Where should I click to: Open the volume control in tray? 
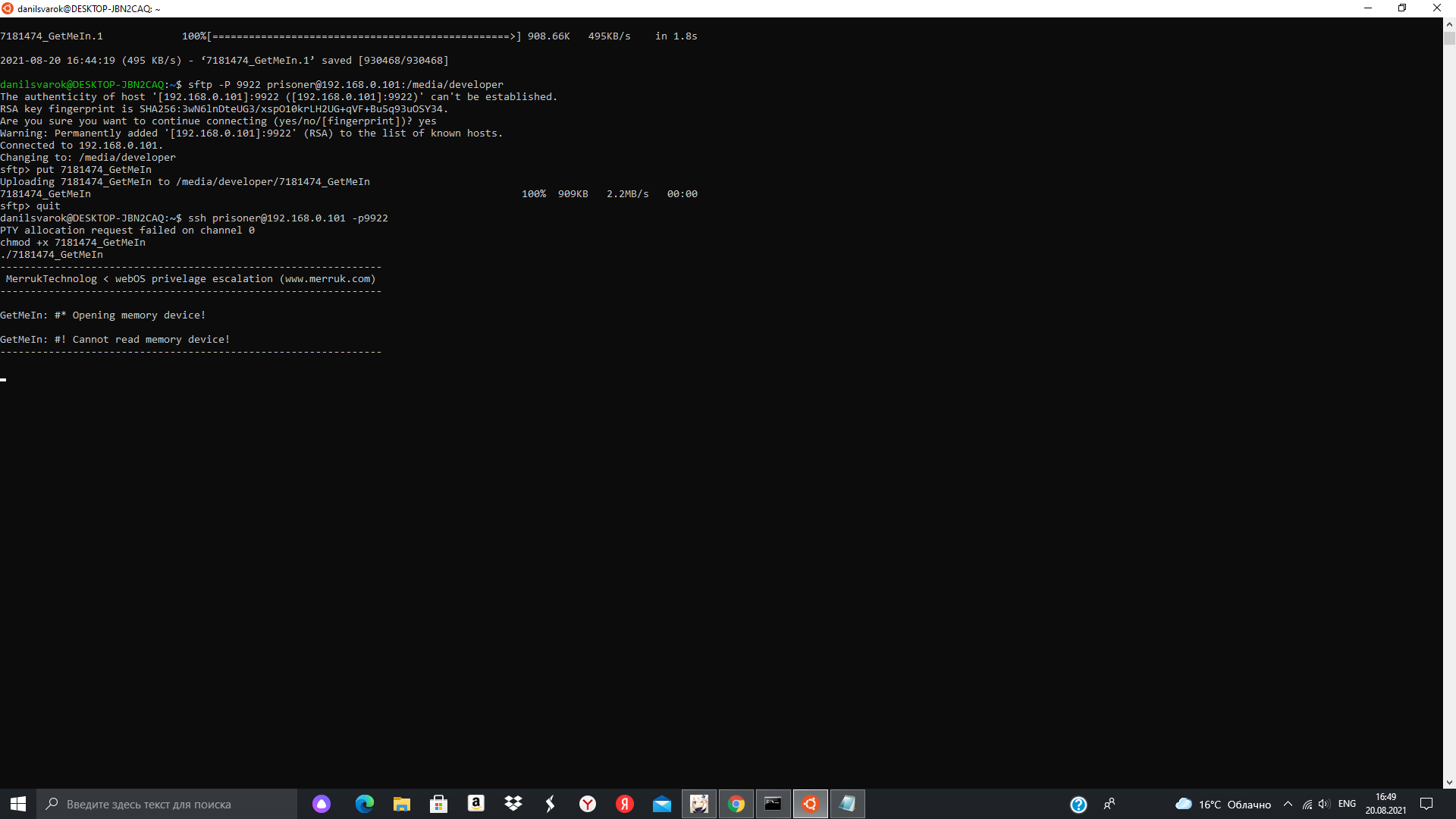1324,804
